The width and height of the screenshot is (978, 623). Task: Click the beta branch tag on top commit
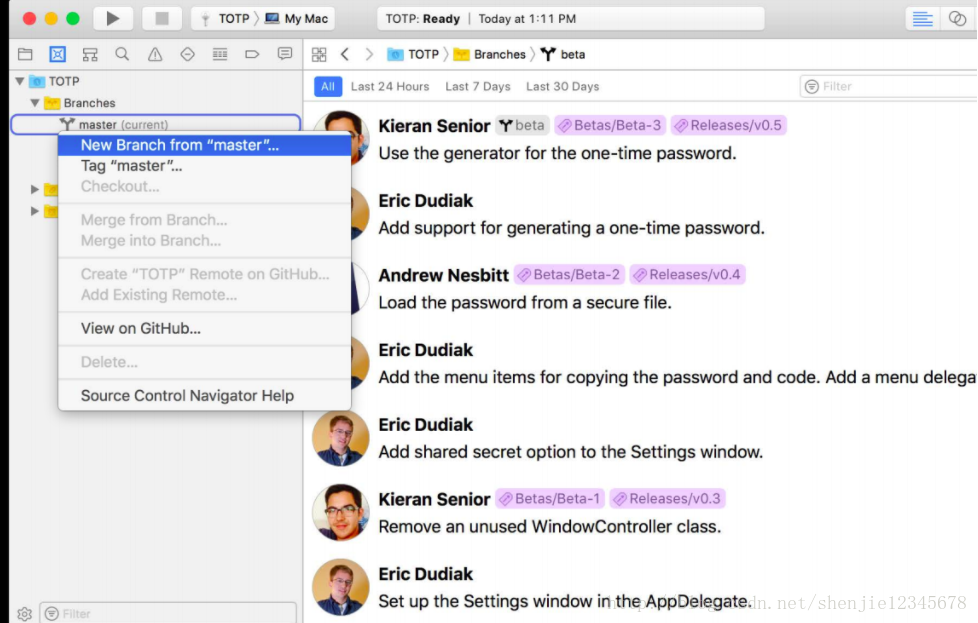(523, 125)
